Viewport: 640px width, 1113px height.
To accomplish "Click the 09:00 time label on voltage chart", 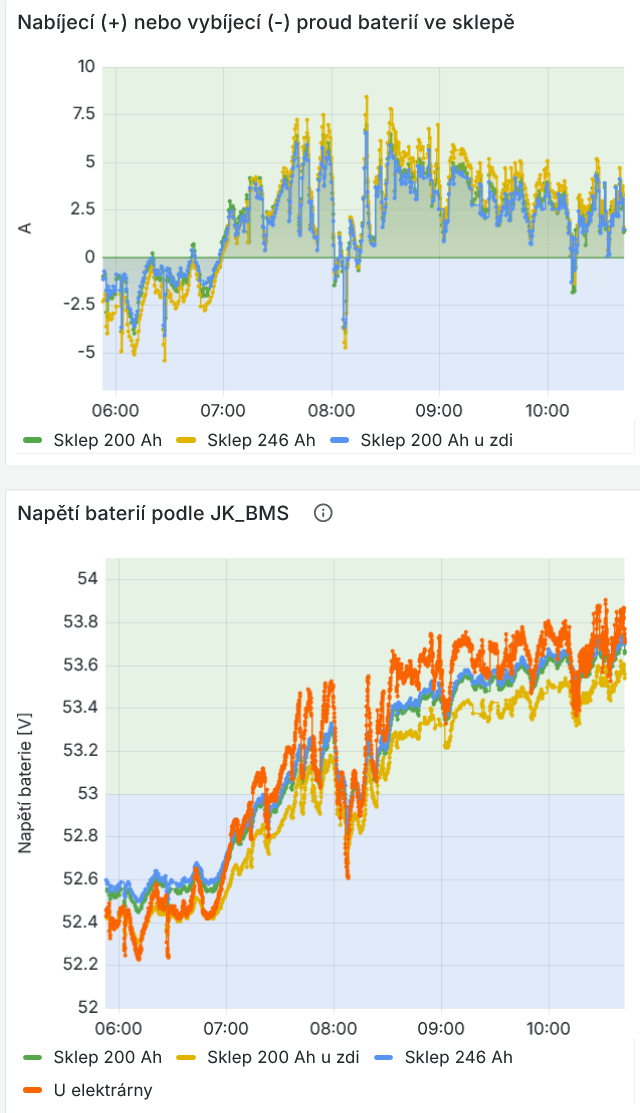I will [x=441, y=1028].
